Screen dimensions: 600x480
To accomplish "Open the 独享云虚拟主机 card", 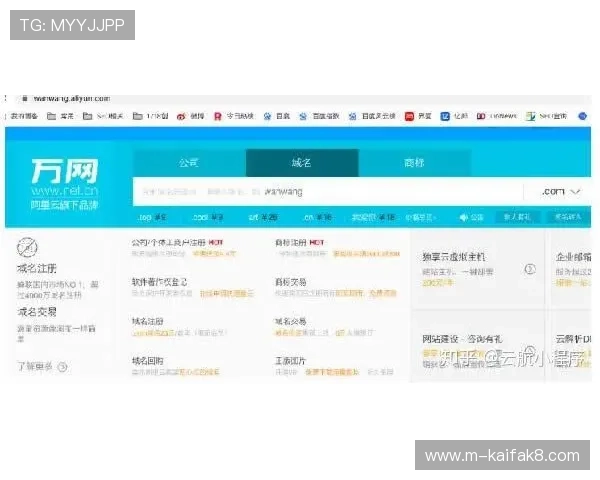I will 477,269.
